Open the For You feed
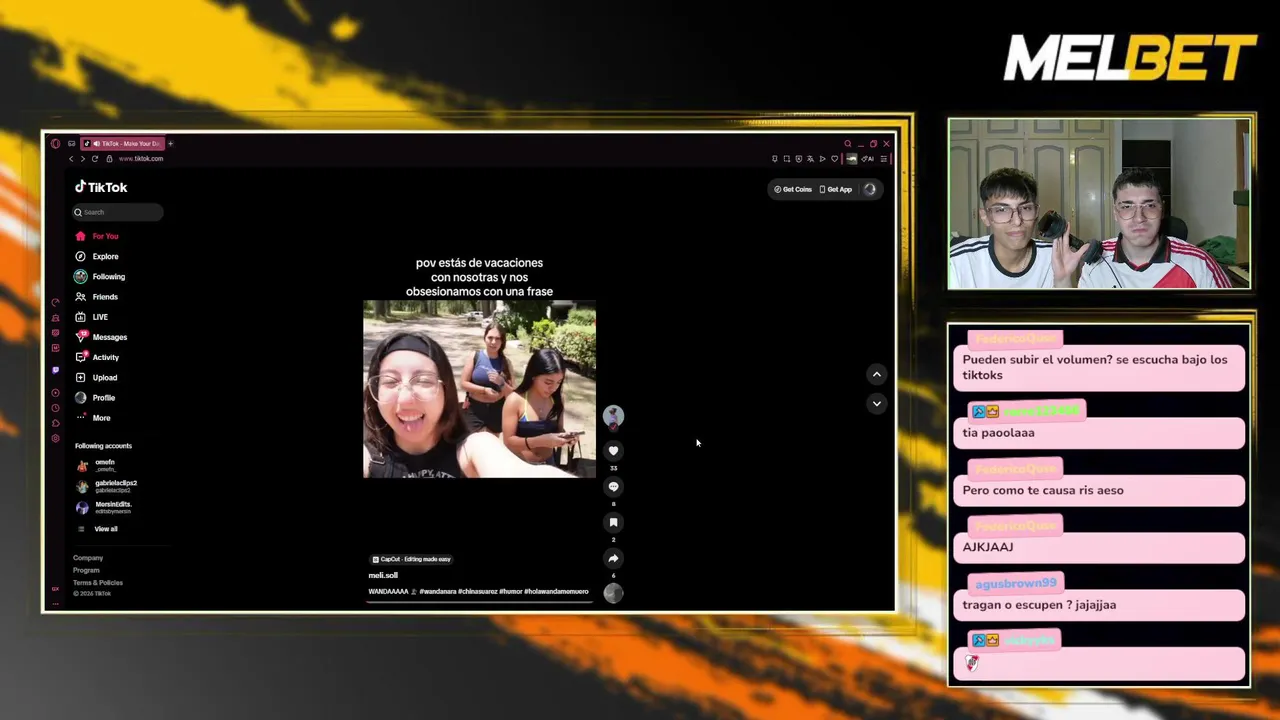This screenshot has height=720, width=1280. pos(97,236)
